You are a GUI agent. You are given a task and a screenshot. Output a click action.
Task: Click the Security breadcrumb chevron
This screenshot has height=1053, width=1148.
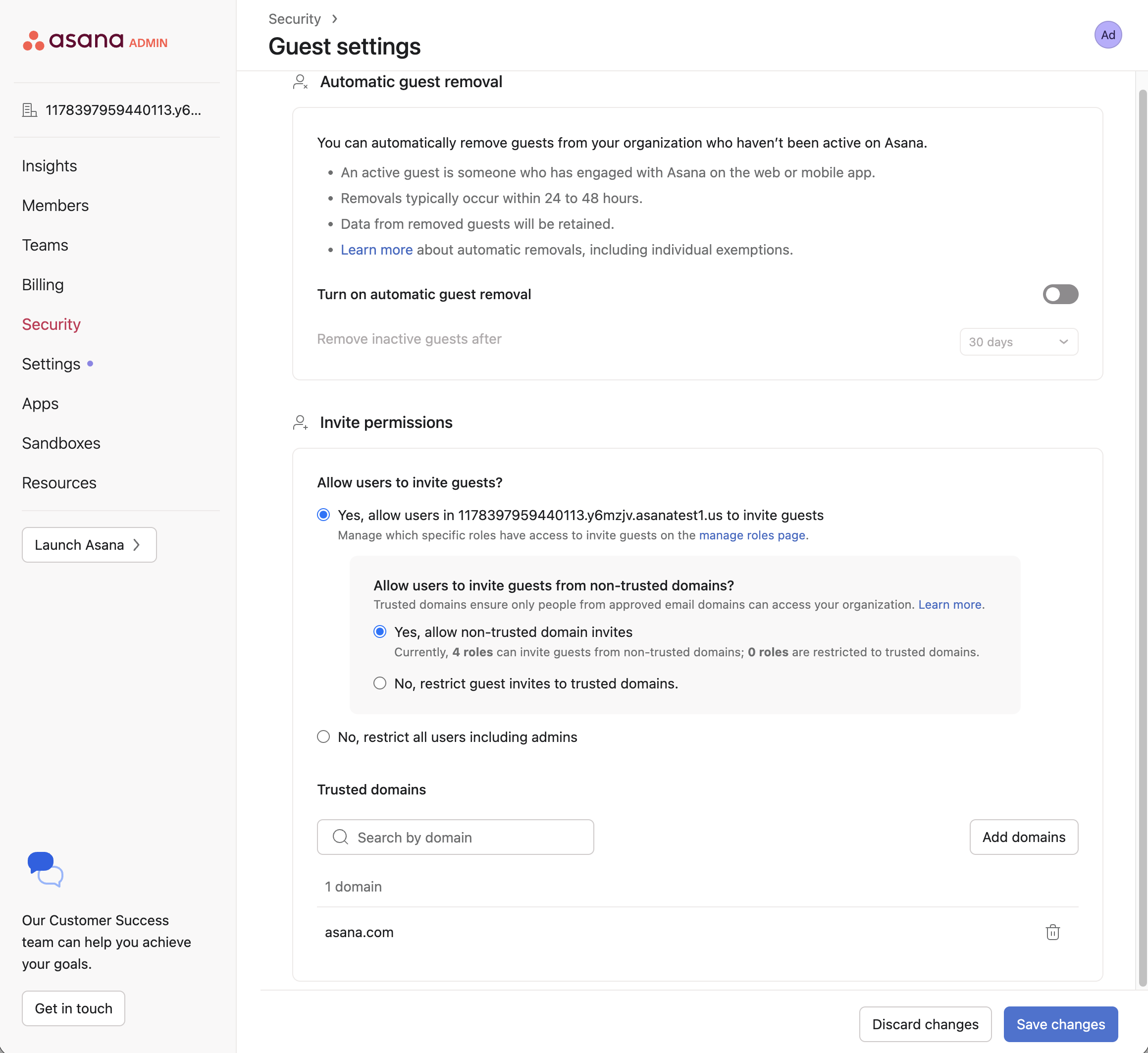tap(335, 19)
